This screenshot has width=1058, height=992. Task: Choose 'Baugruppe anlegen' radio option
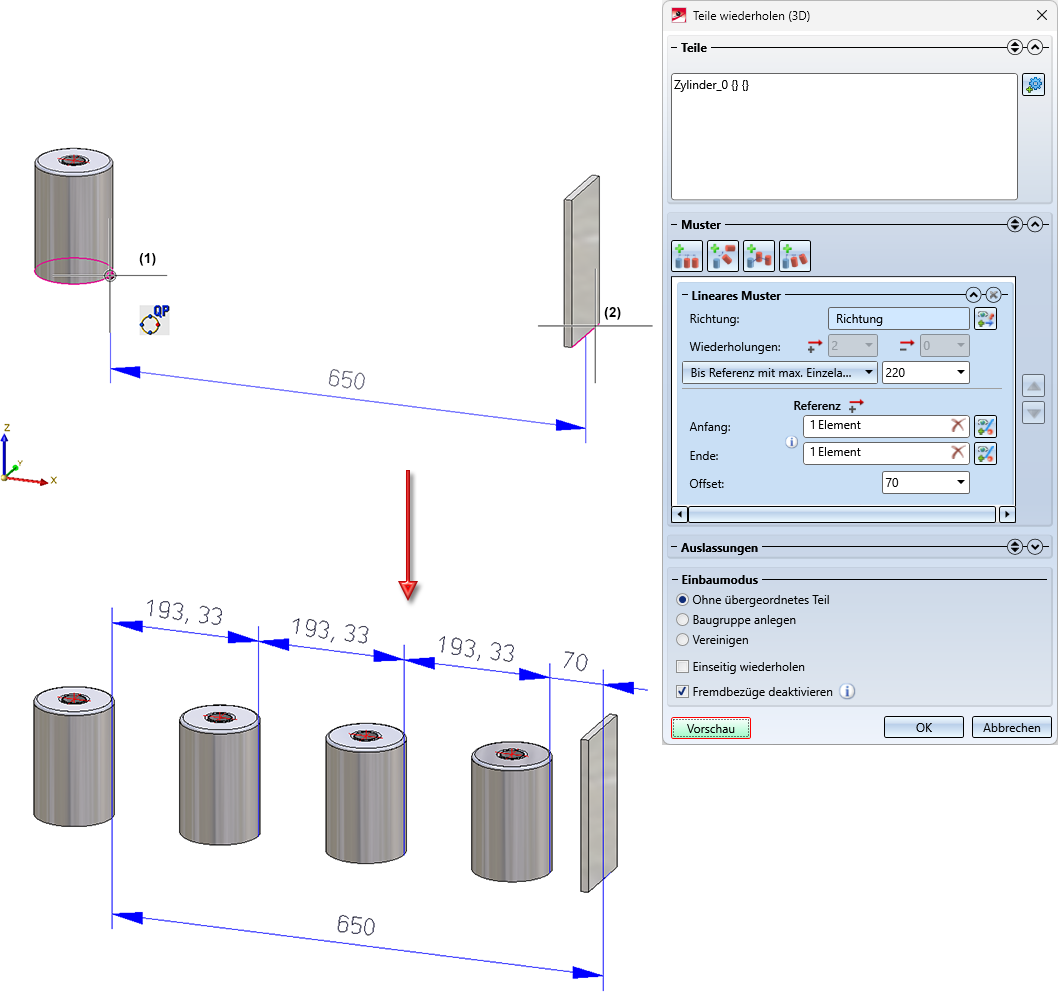[x=683, y=620]
